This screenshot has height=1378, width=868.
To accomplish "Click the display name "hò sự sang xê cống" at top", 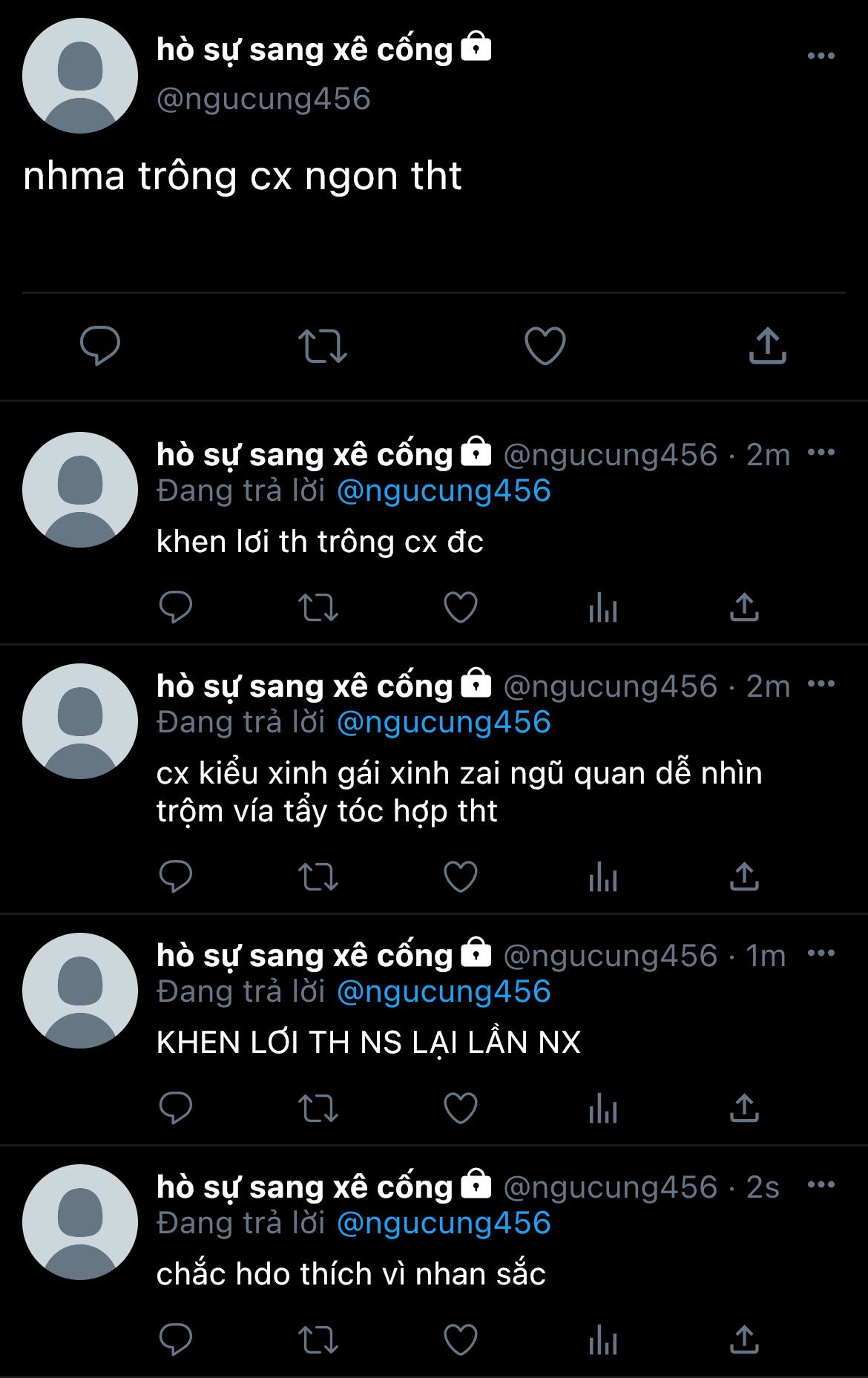I will pos(304,50).
